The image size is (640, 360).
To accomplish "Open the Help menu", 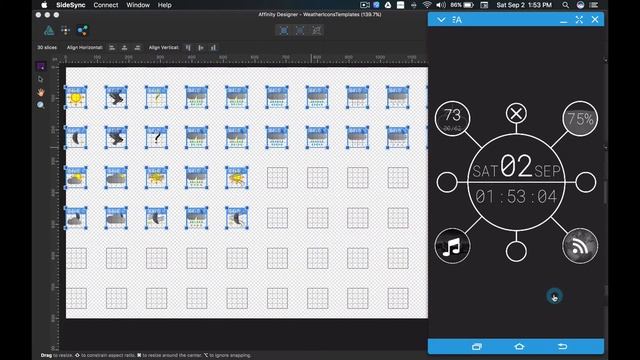I will (164, 5).
